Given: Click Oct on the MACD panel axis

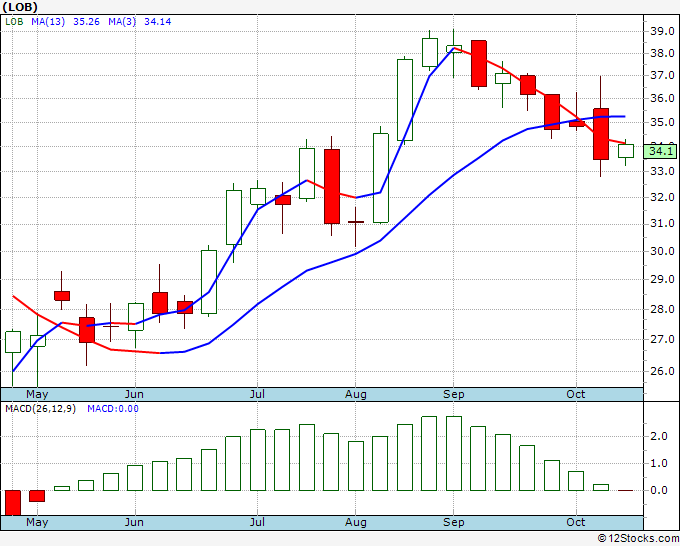Looking at the screenshot, I should tap(576, 522).
